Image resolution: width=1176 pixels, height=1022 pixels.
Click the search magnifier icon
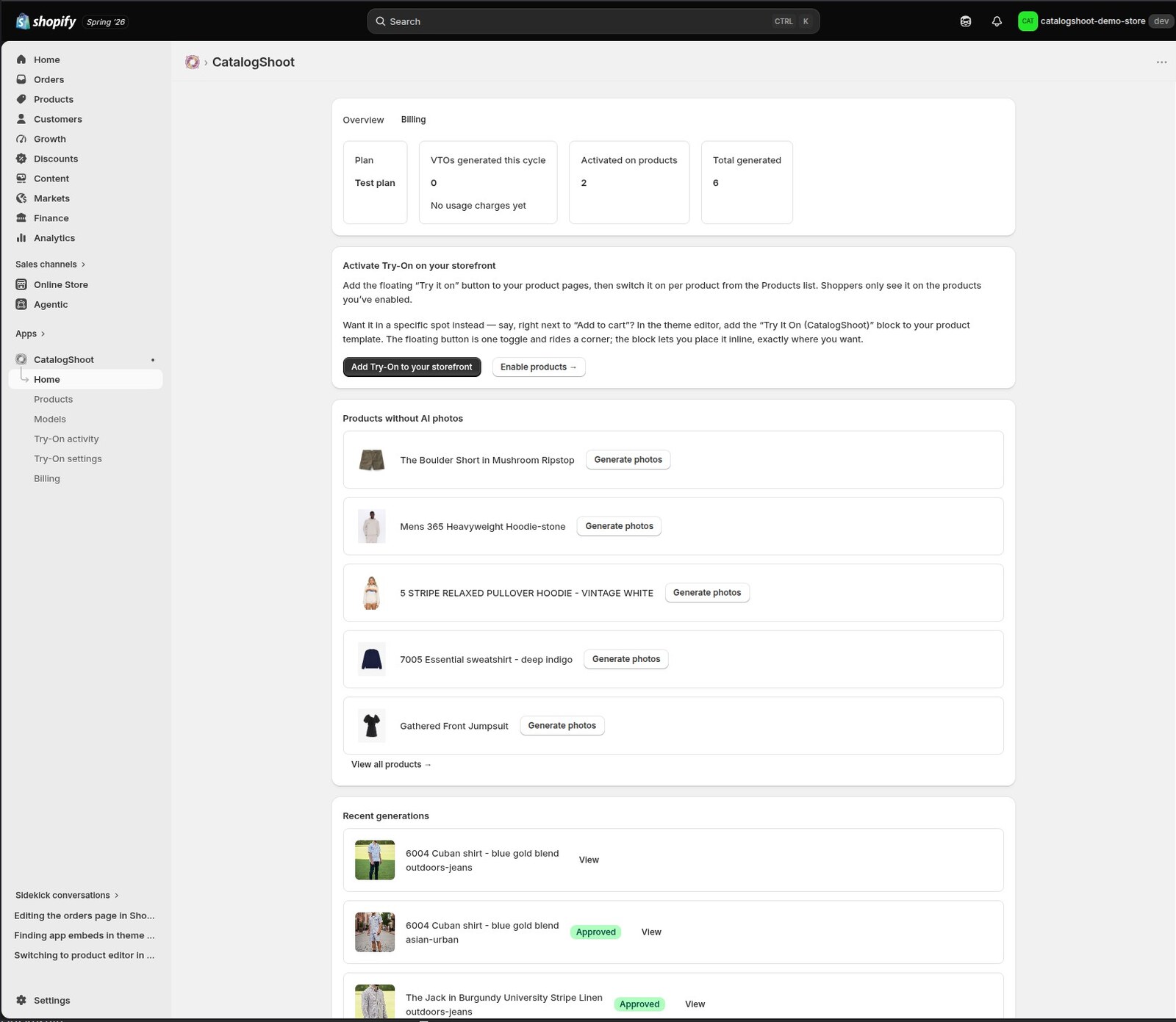click(381, 21)
